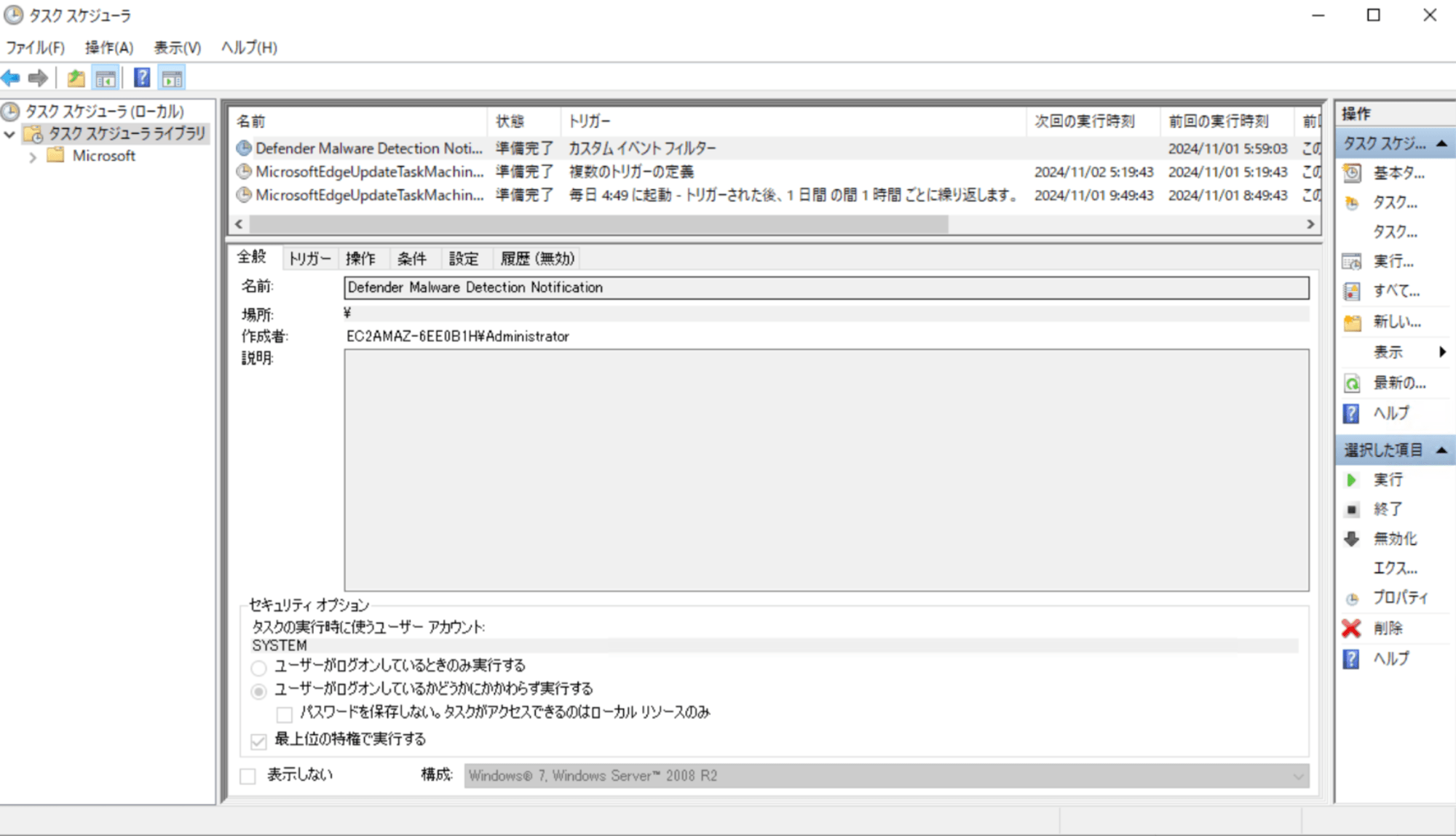Click the Up one level folder toolbar icon
The image size is (1456, 836).
coord(76,78)
